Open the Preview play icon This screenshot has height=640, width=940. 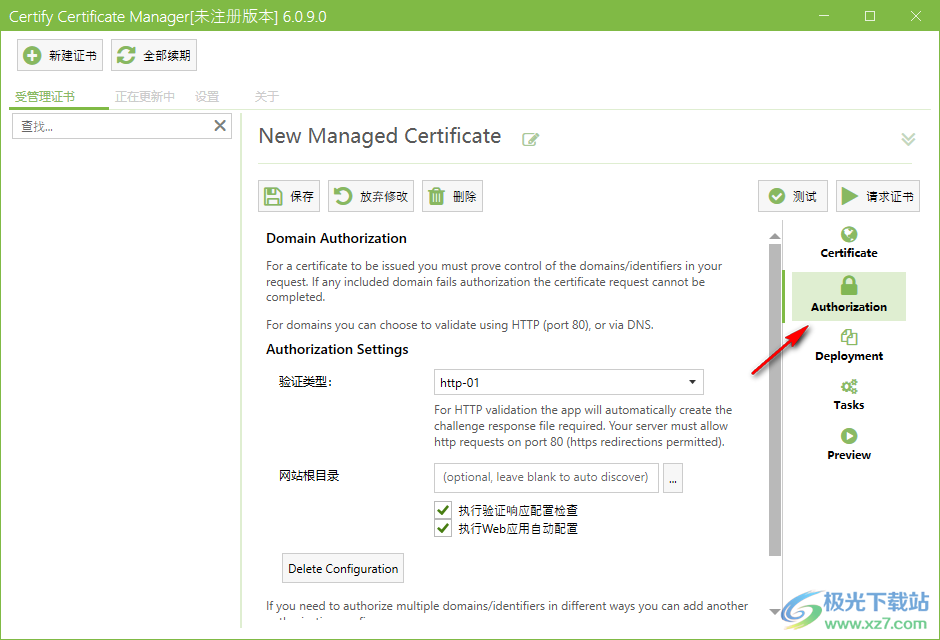(x=849, y=436)
